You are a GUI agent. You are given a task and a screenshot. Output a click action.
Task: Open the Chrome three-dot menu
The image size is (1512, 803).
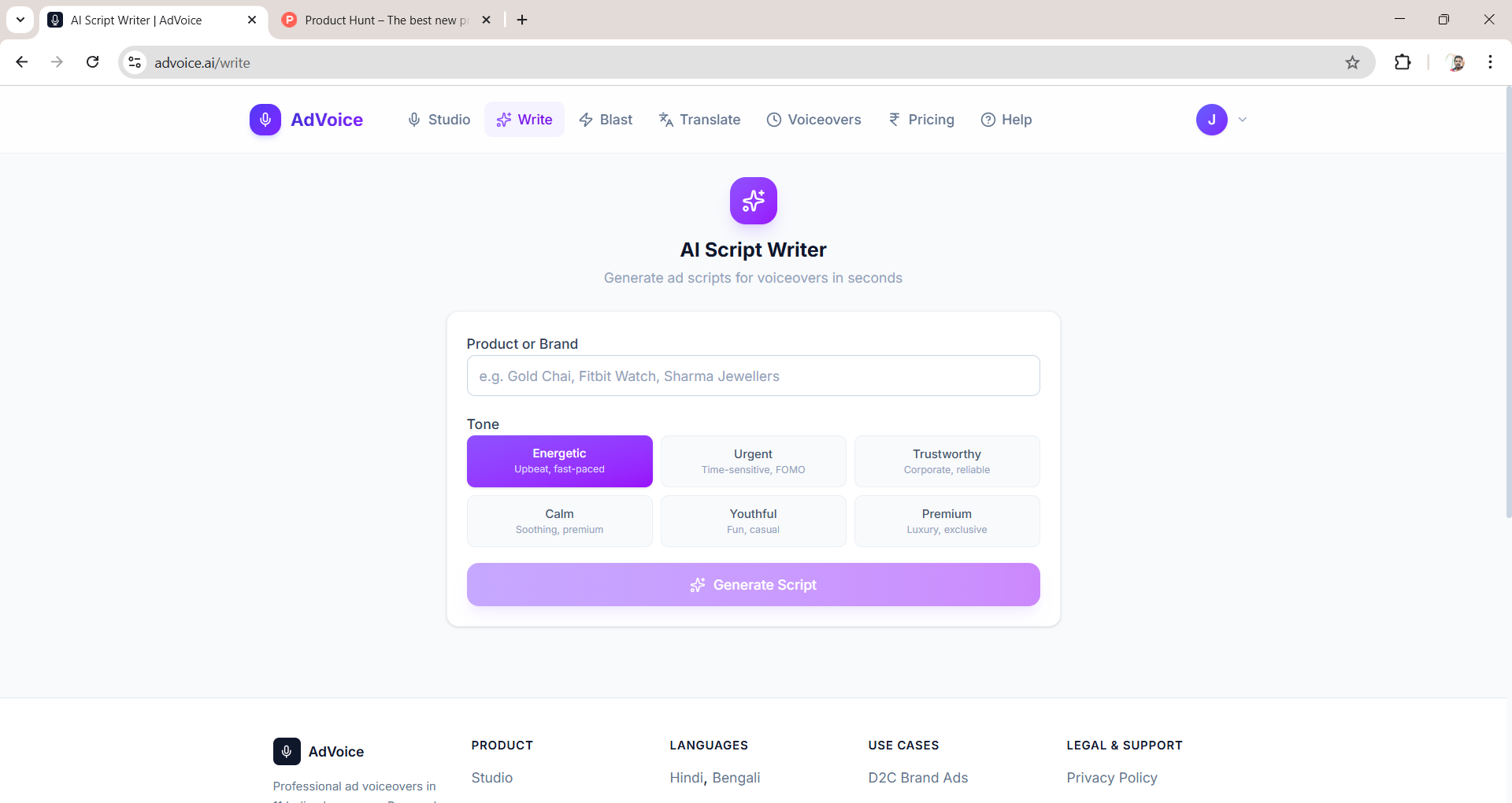[1490, 62]
